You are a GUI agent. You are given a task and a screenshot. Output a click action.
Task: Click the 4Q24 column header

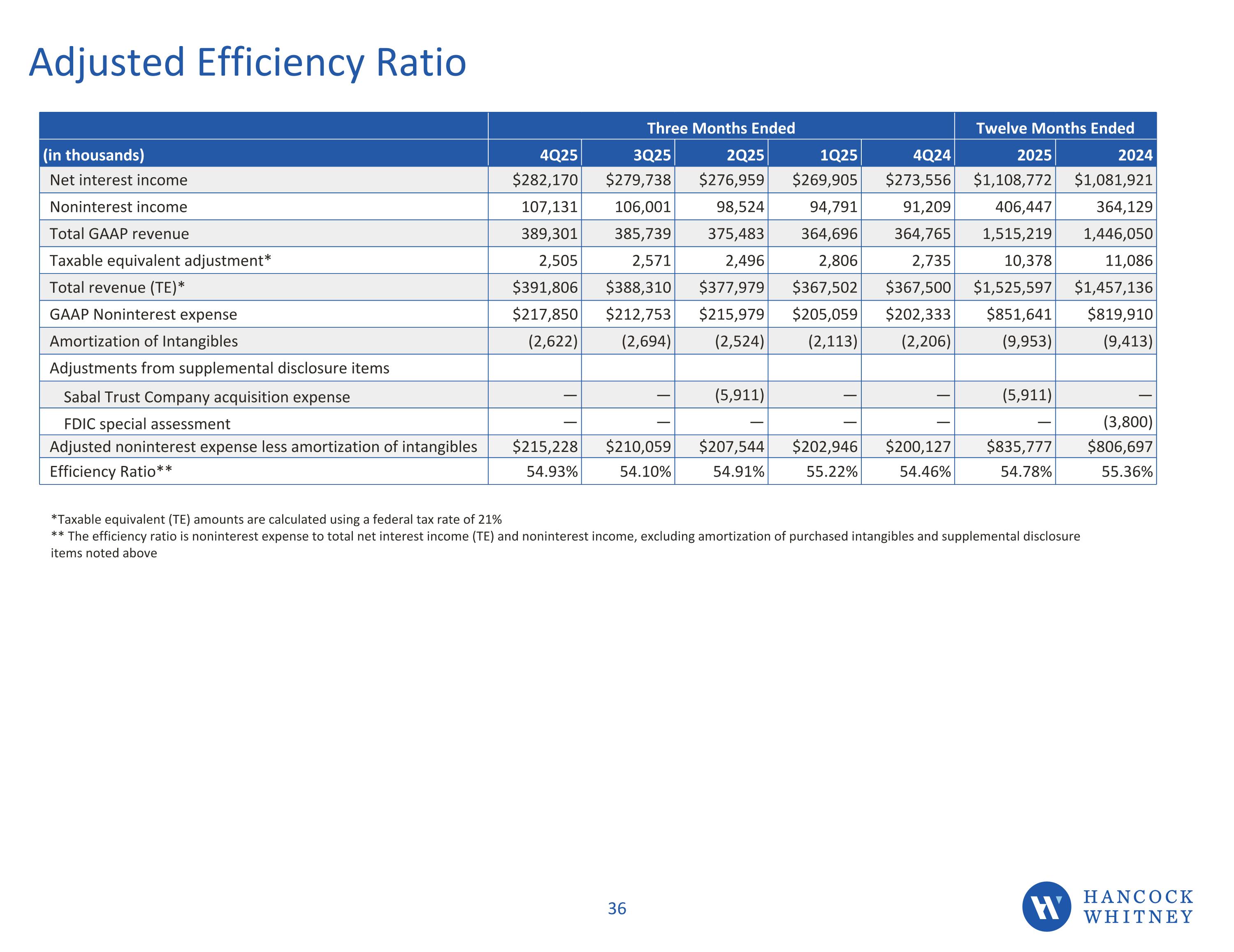click(931, 155)
